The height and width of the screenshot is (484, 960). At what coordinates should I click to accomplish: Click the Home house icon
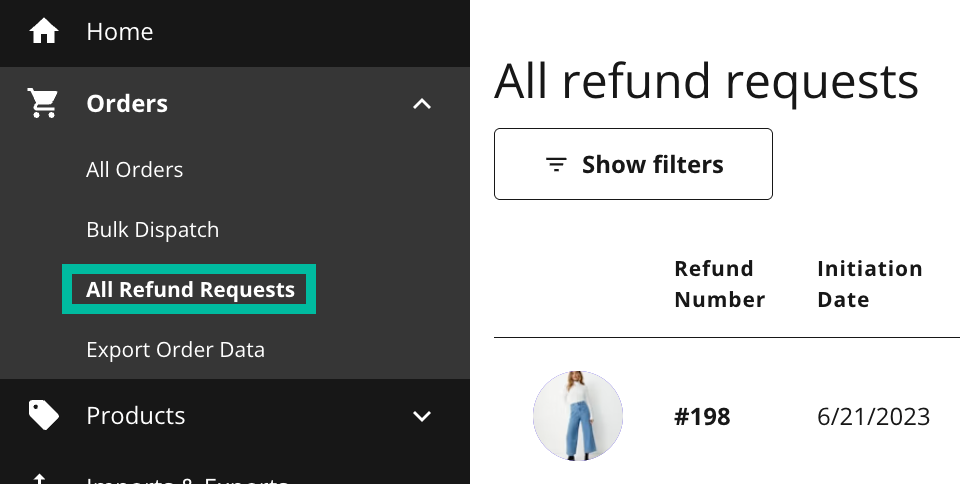(x=43, y=31)
